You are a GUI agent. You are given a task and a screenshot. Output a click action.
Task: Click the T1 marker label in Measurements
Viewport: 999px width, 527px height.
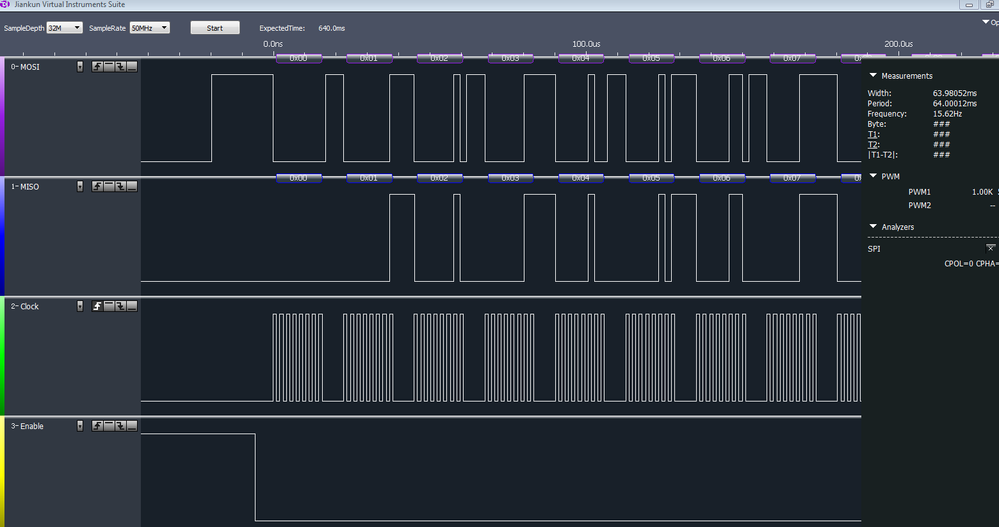873,134
